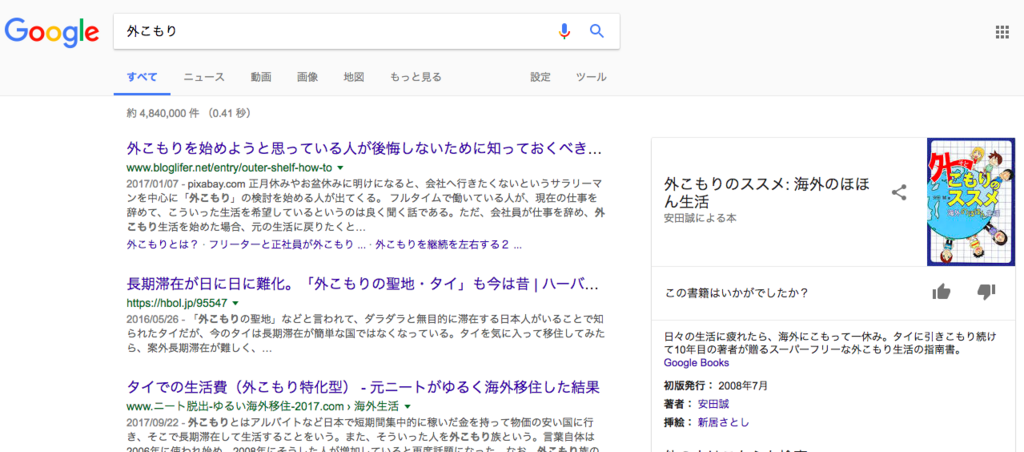Click the この書籍はいかがでしたか？ prompt
The width and height of the screenshot is (1024, 452).
click(737, 293)
